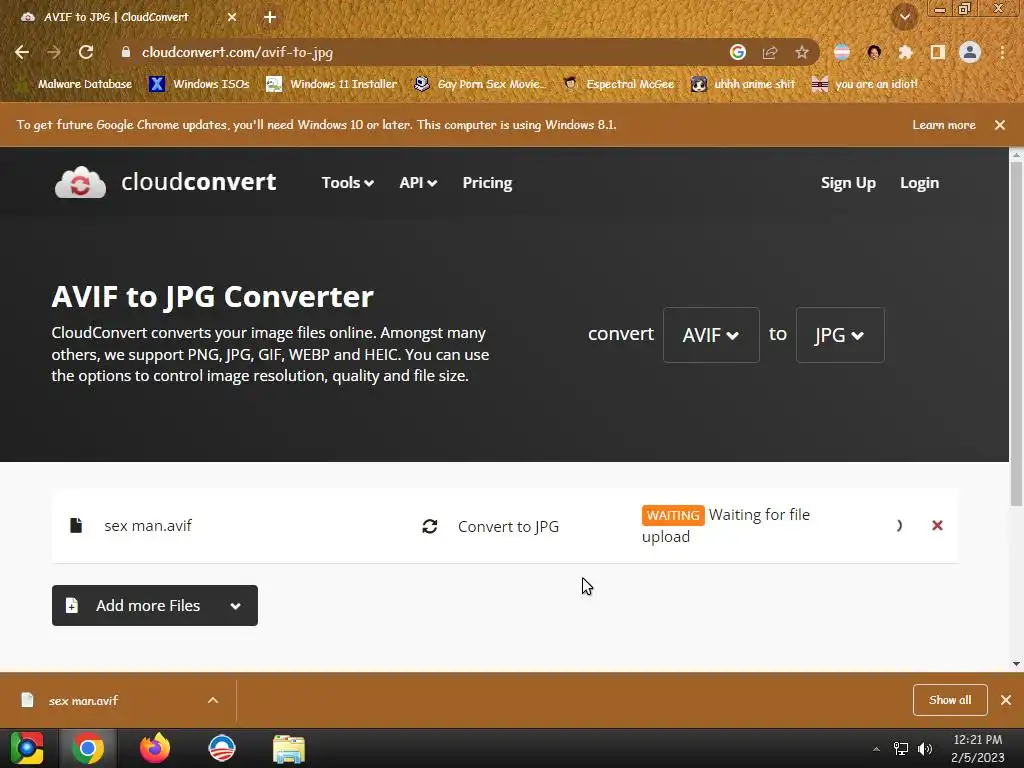Expand the Tools menu
This screenshot has width=1024, height=768.
[x=347, y=183]
